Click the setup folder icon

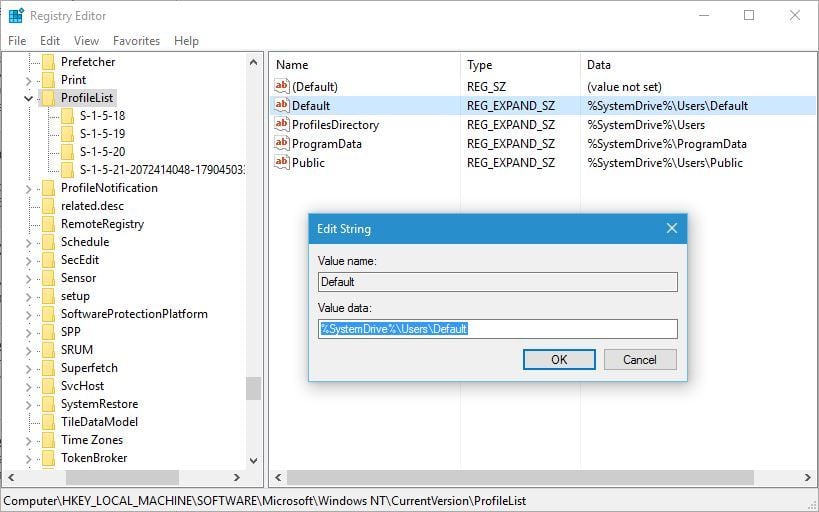(x=48, y=296)
